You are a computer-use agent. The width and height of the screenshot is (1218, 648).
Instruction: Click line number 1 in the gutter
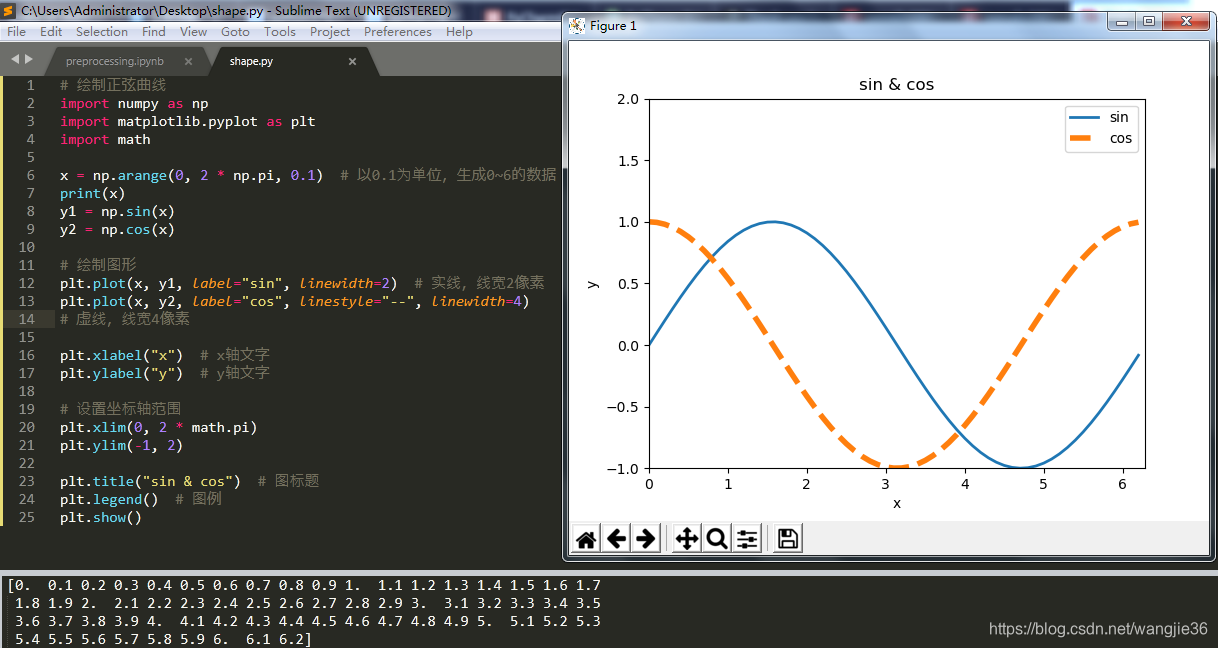[x=31, y=85]
